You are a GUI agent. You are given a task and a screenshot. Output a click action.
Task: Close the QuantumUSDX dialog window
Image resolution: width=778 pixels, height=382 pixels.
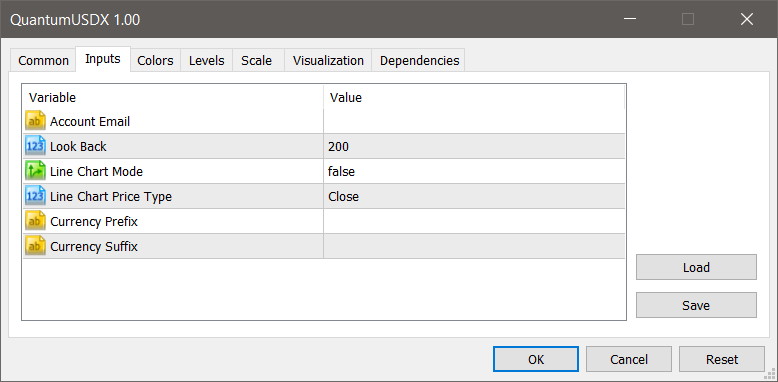click(747, 19)
